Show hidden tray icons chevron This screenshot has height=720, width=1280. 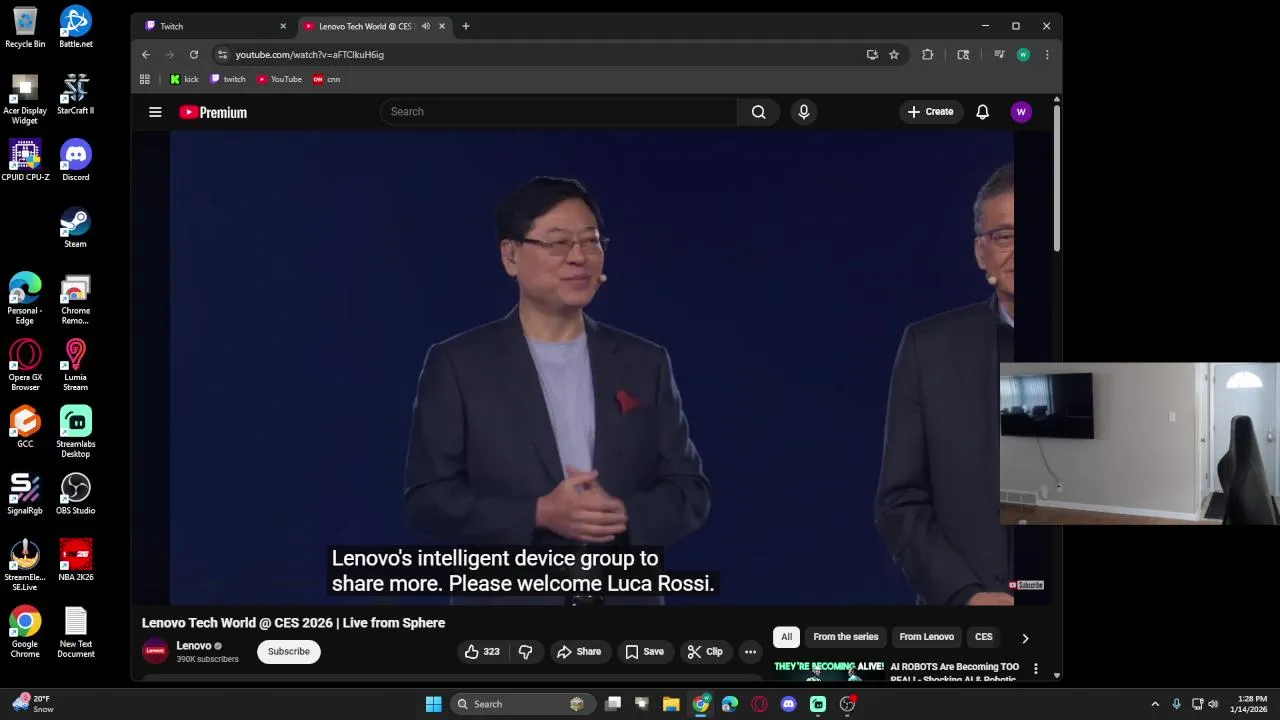click(1155, 704)
